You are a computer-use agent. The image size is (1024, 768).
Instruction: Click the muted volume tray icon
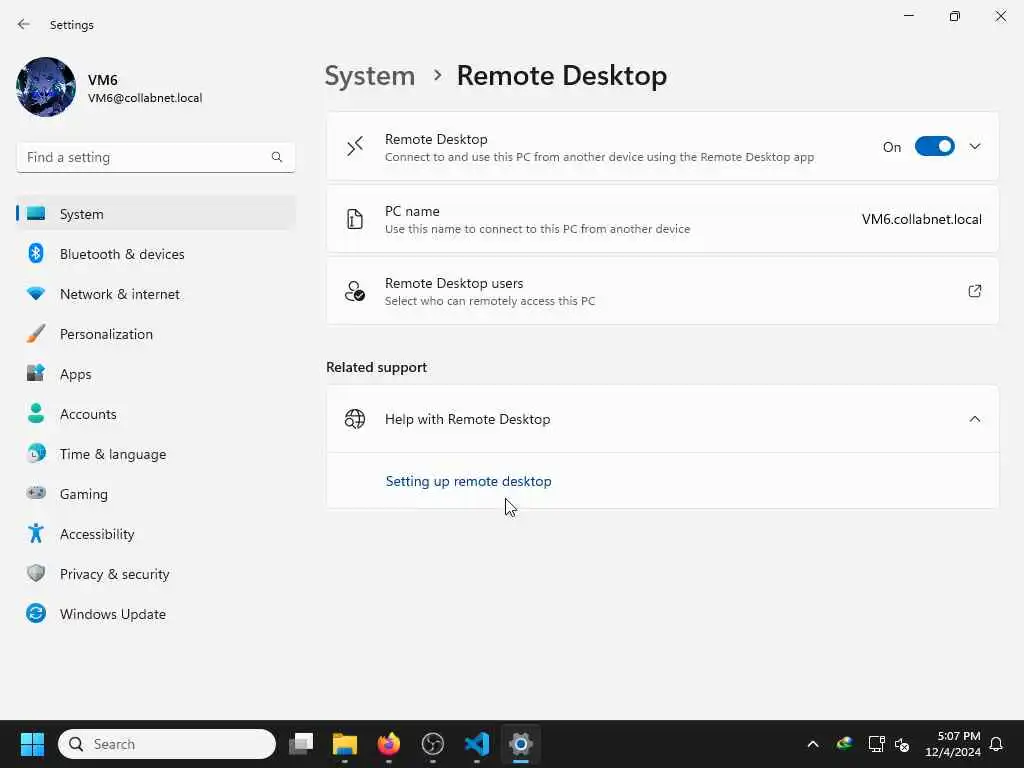902,744
